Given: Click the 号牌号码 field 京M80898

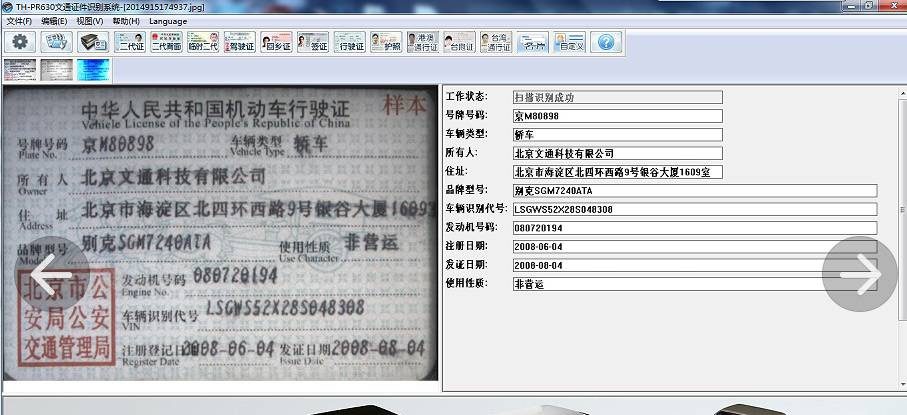Looking at the screenshot, I should [618, 116].
